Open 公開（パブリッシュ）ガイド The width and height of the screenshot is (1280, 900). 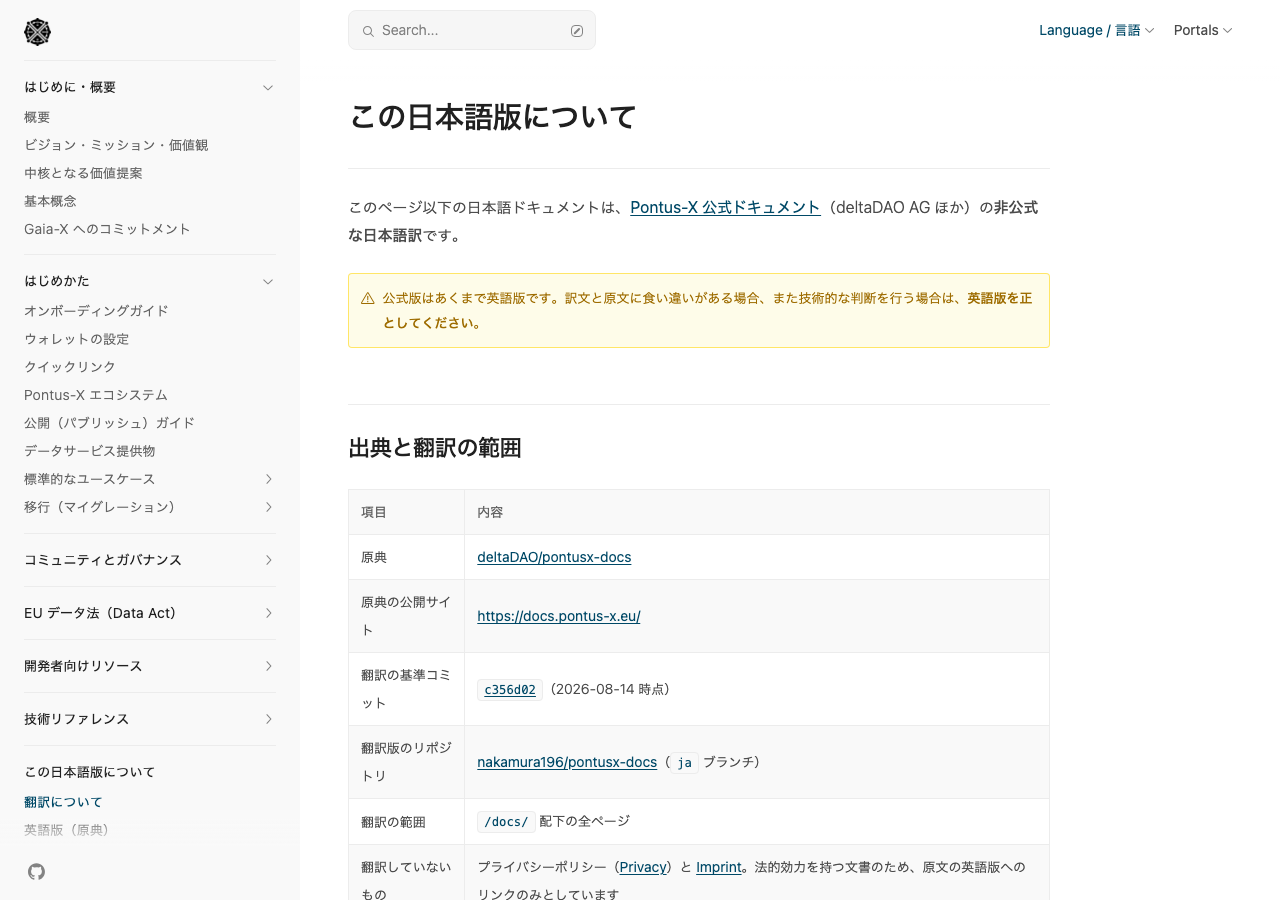point(109,423)
